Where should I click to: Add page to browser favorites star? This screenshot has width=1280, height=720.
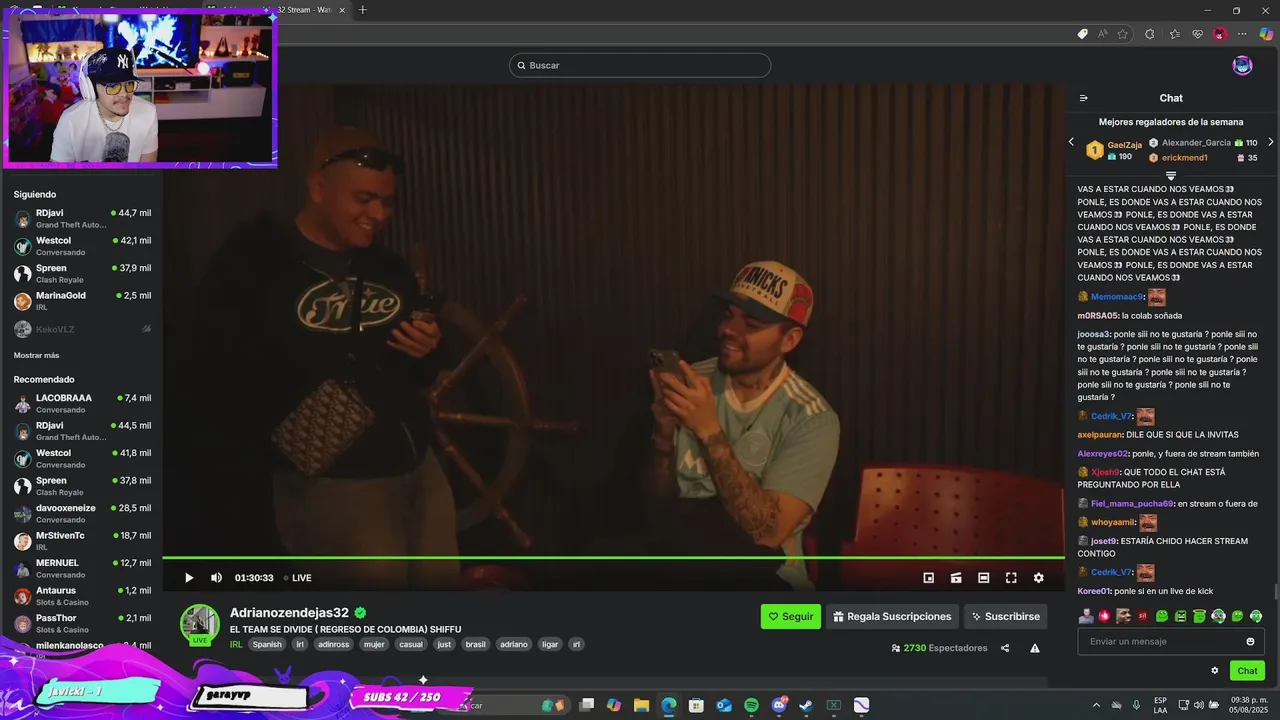click(x=1123, y=34)
